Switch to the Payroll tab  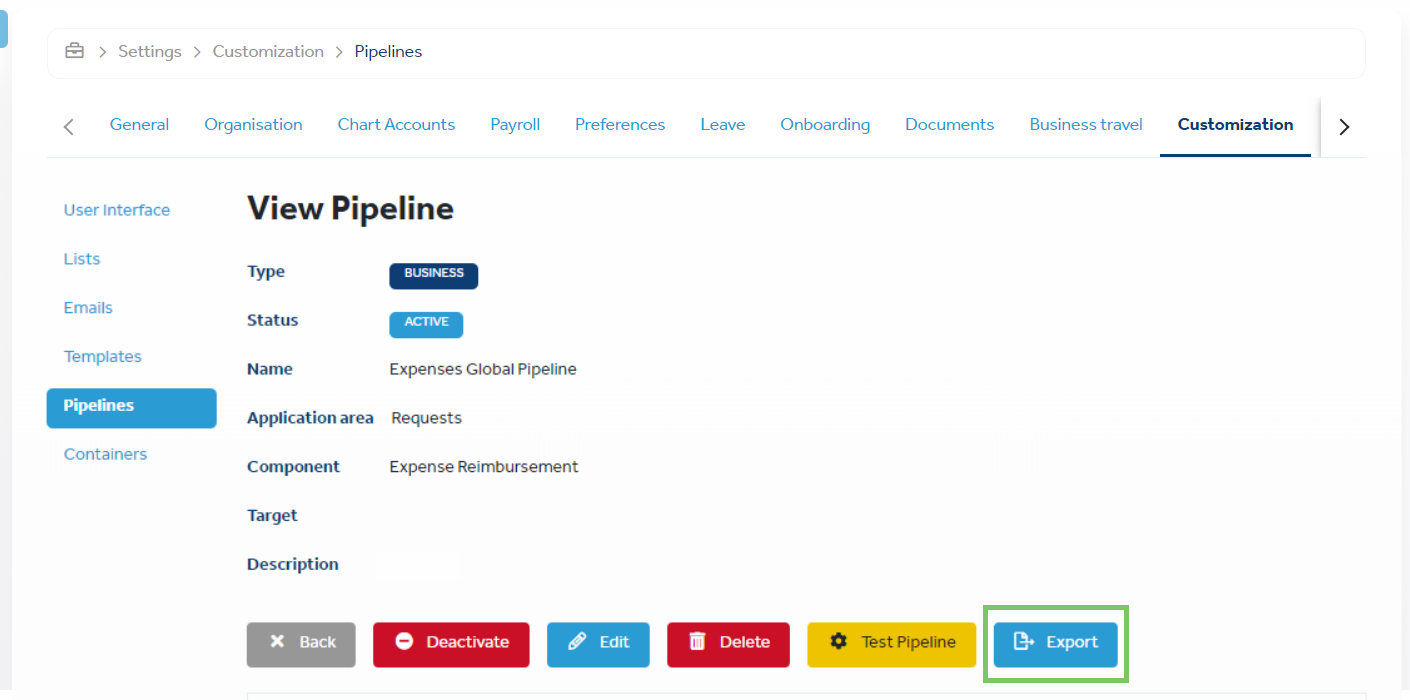coord(515,125)
